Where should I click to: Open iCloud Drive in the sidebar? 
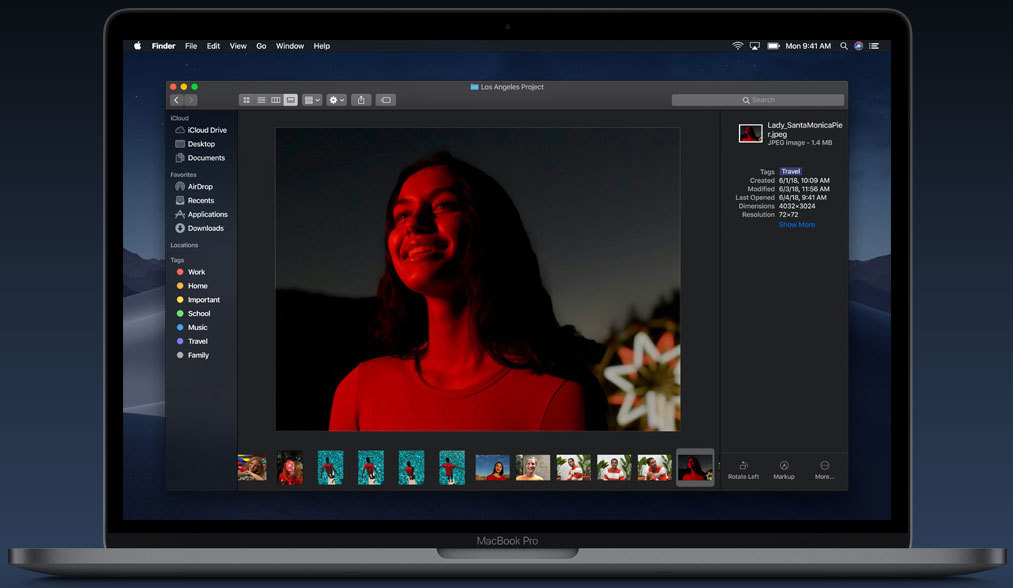[x=201, y=130]
